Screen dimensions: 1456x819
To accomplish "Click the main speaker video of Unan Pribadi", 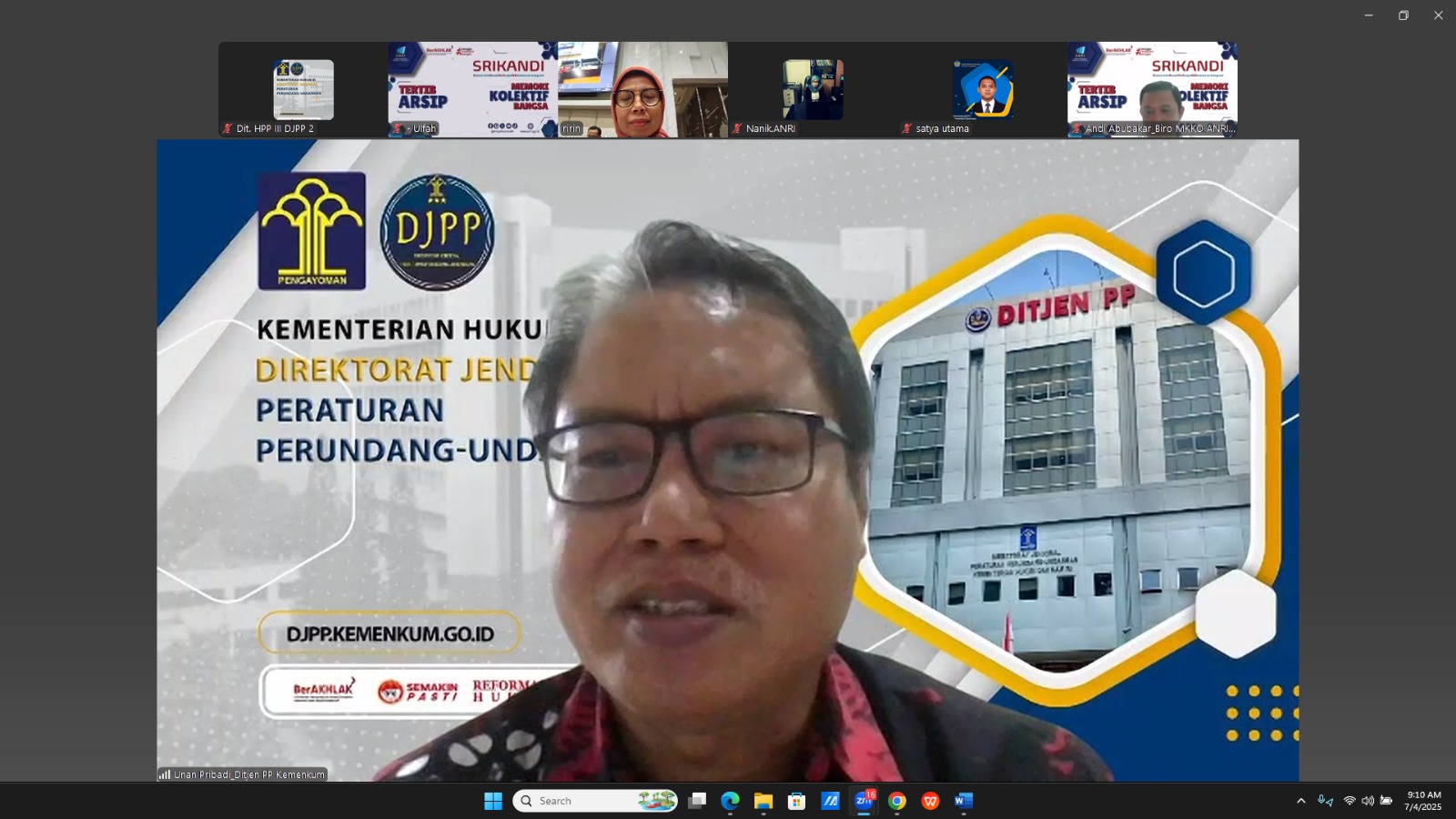I will pos(727,460).
